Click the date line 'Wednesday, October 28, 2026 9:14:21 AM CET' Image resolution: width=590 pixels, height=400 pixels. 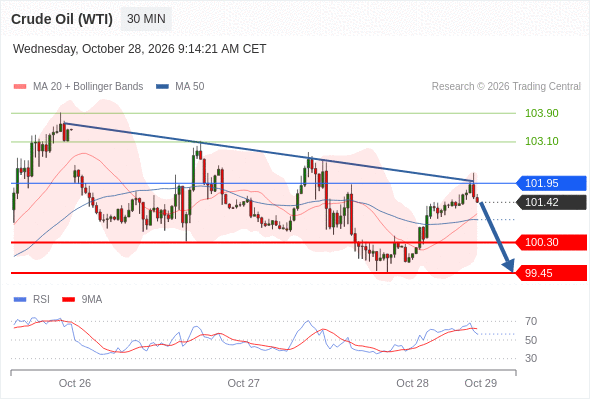140,49
